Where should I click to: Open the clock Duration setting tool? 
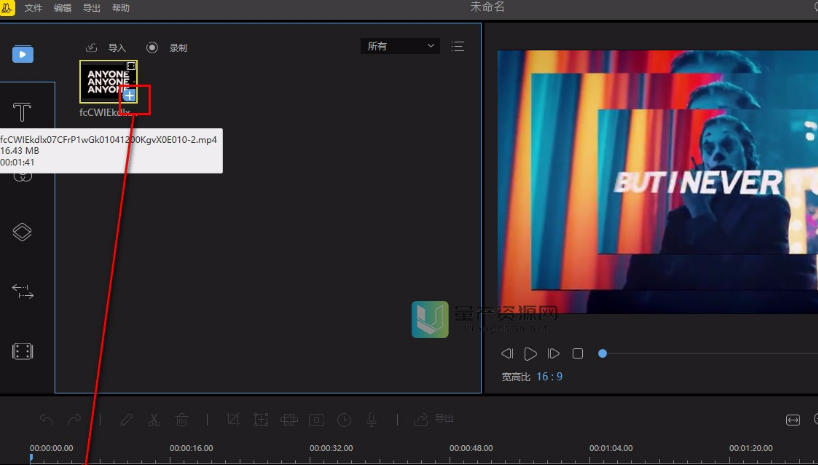(344, 420)
